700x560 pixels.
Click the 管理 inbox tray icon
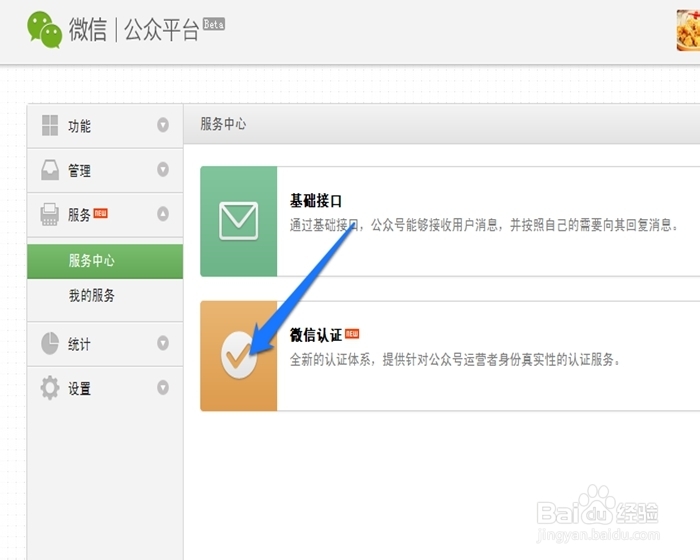click(x=50, y=170)
